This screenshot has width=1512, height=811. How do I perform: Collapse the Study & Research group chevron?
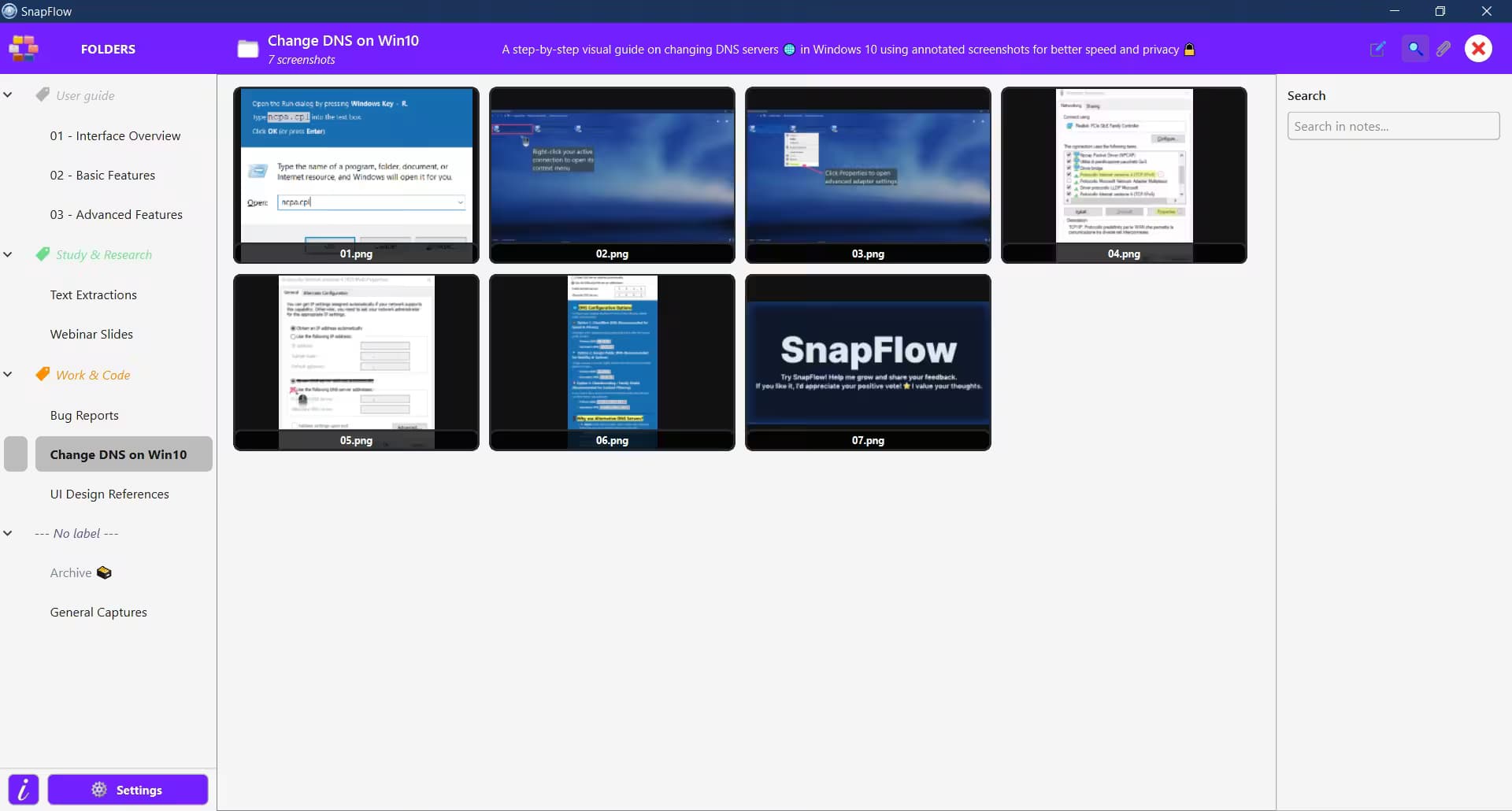[x=8, y=254]
